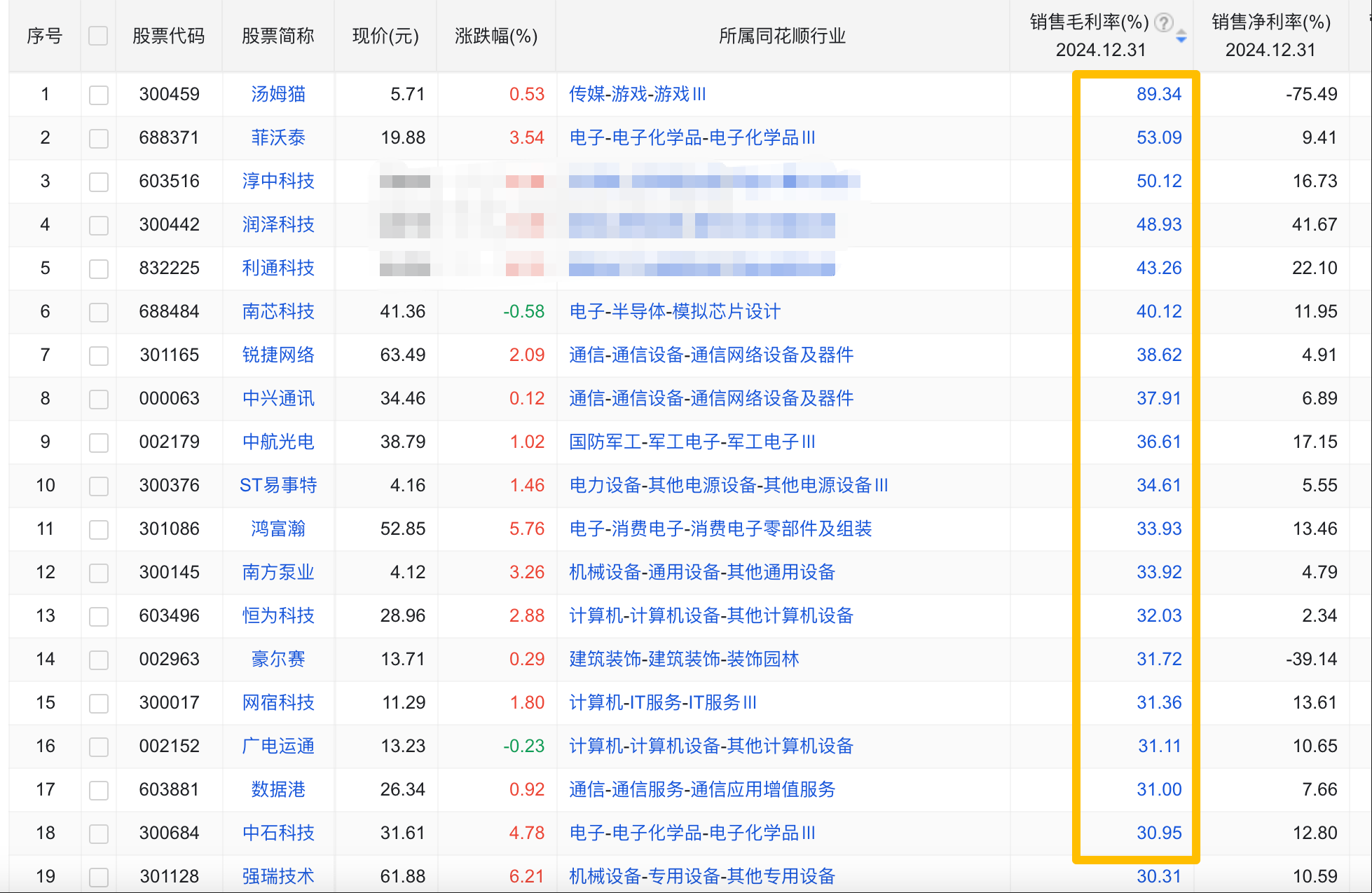The width and height of the screenshot is (1372, 893).
Task: Open stock link 广电运通
Action: coord(278,746)
